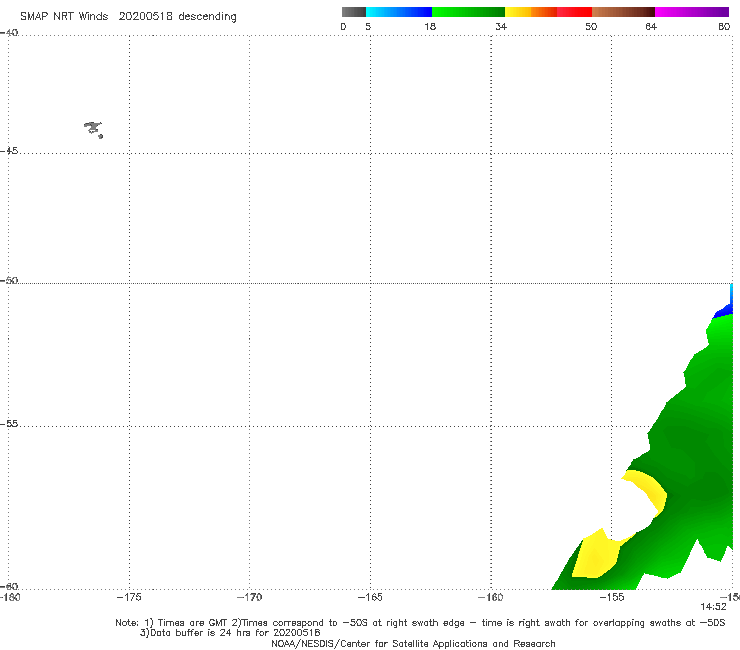Click the color bar label '34'
This screenshot has width=740, height=650.
pyautogui.click(x=501, y=26)
